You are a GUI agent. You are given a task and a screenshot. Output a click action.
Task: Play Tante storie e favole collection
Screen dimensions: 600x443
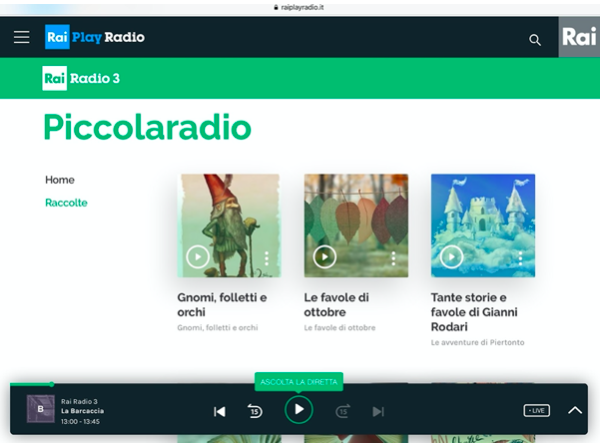(x=452, y=257)
